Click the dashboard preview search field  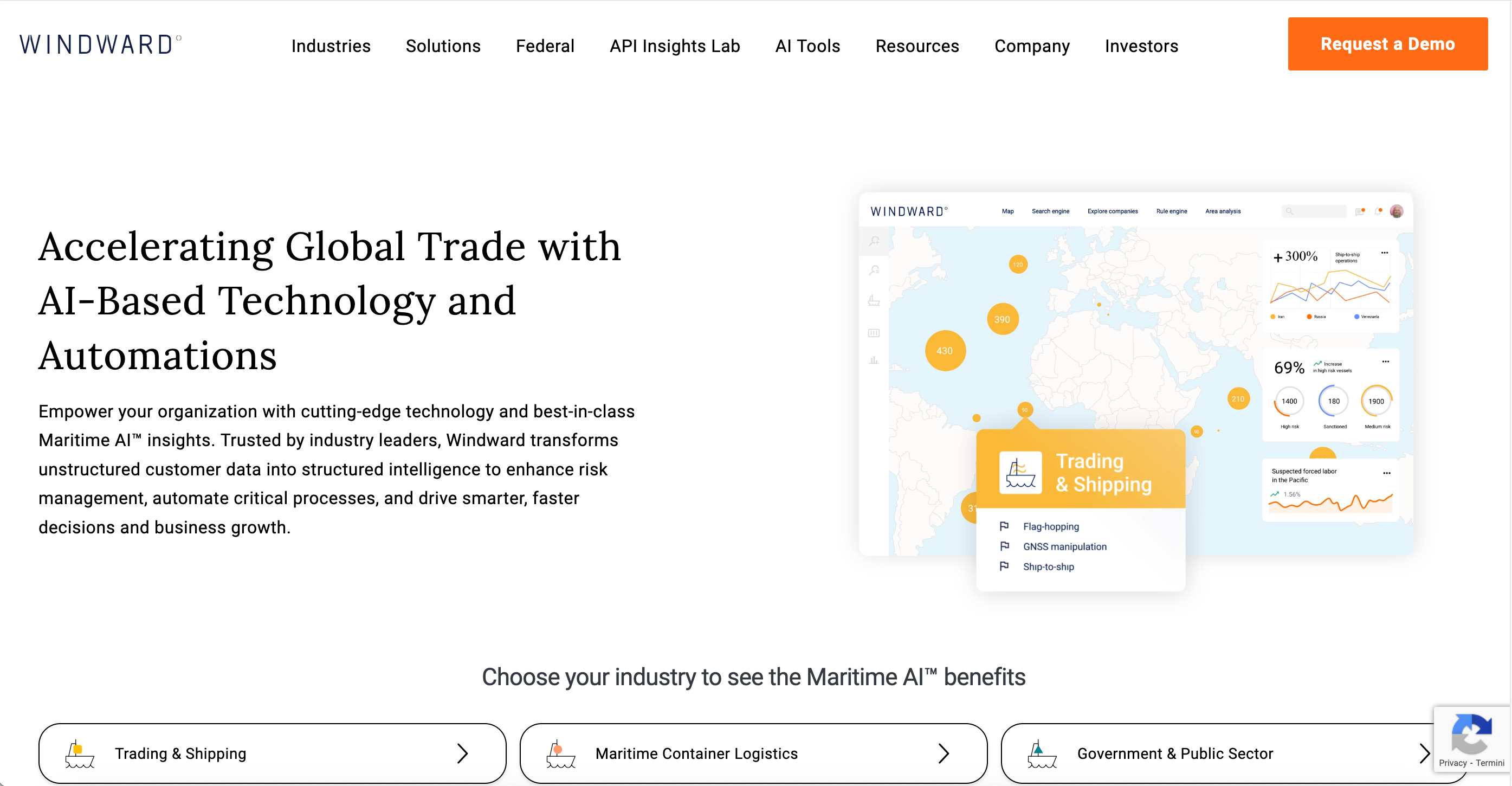click(1315, 211)
